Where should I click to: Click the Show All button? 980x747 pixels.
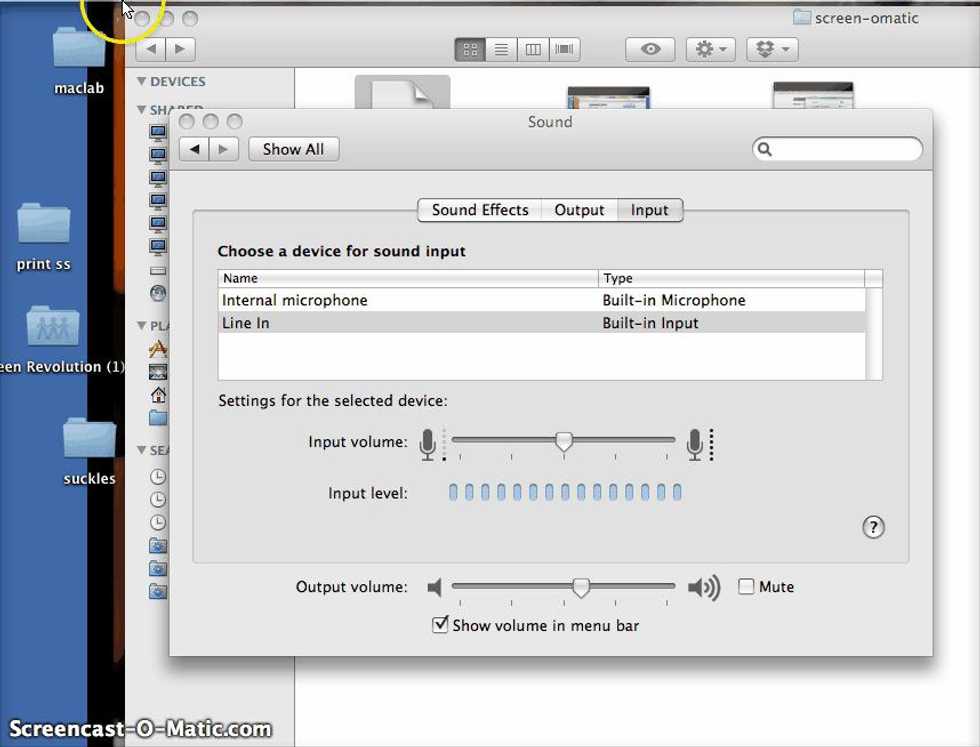click(x=293, y=149)
